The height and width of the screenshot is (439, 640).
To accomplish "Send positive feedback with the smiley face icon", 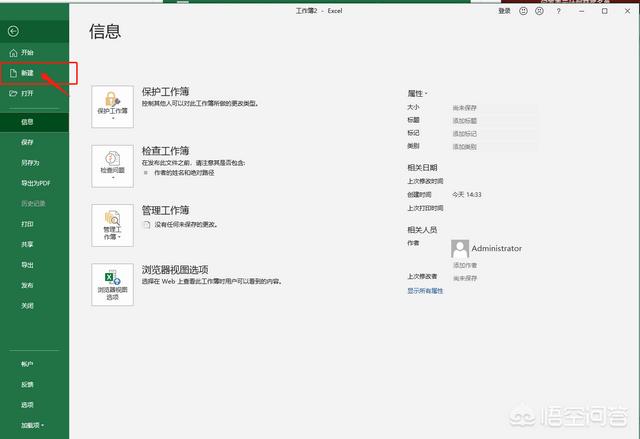I will click(x=522, y=11).
